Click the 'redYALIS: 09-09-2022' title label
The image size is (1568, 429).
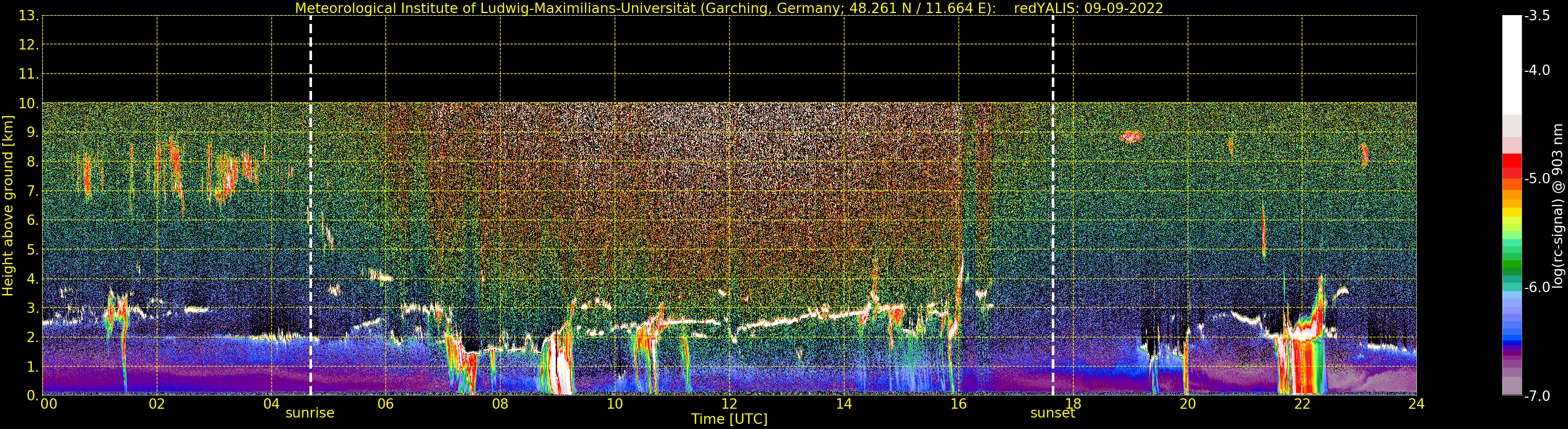tap(1088, 8)
